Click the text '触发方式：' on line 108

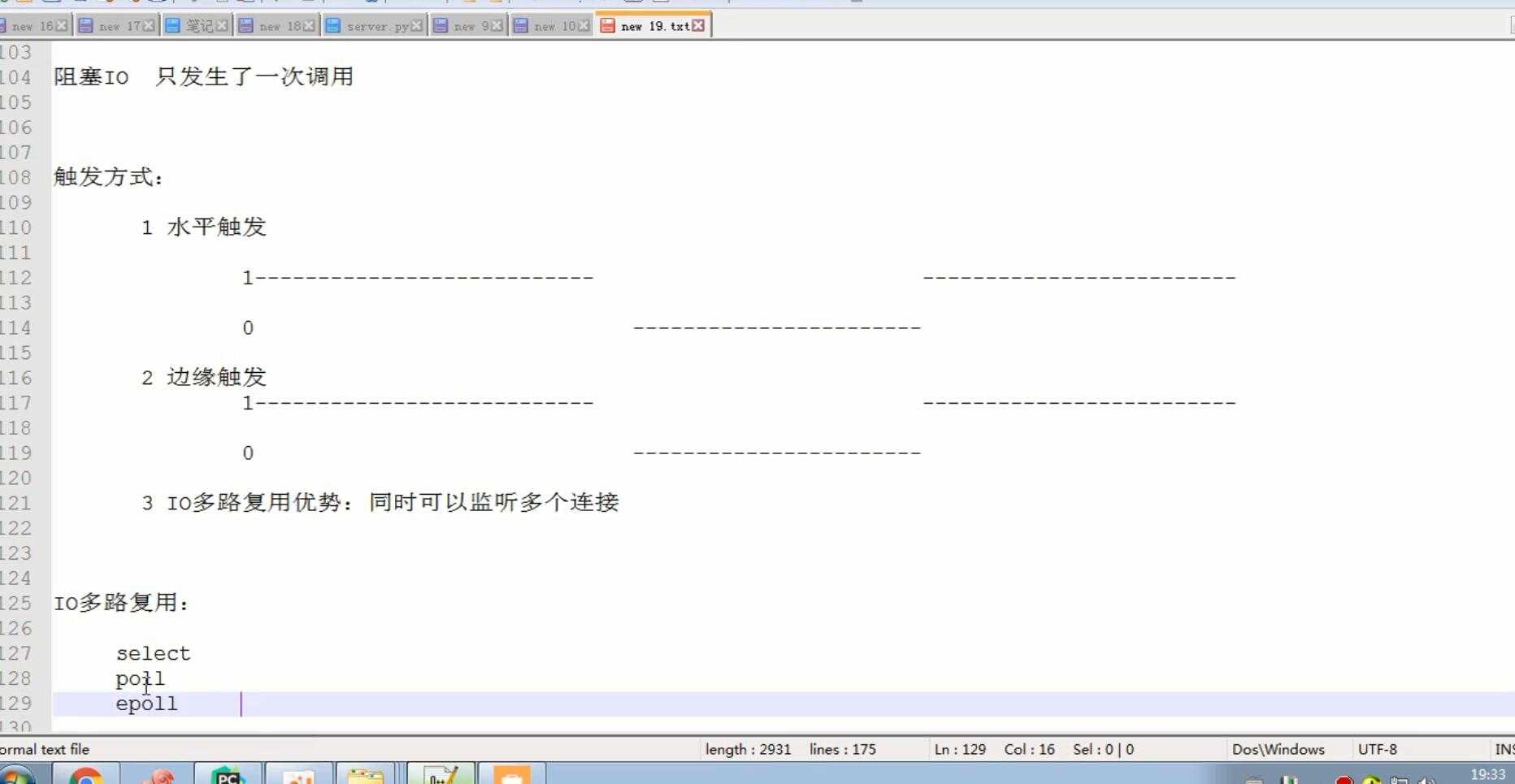pyautogui.click(x=109, y=177)
